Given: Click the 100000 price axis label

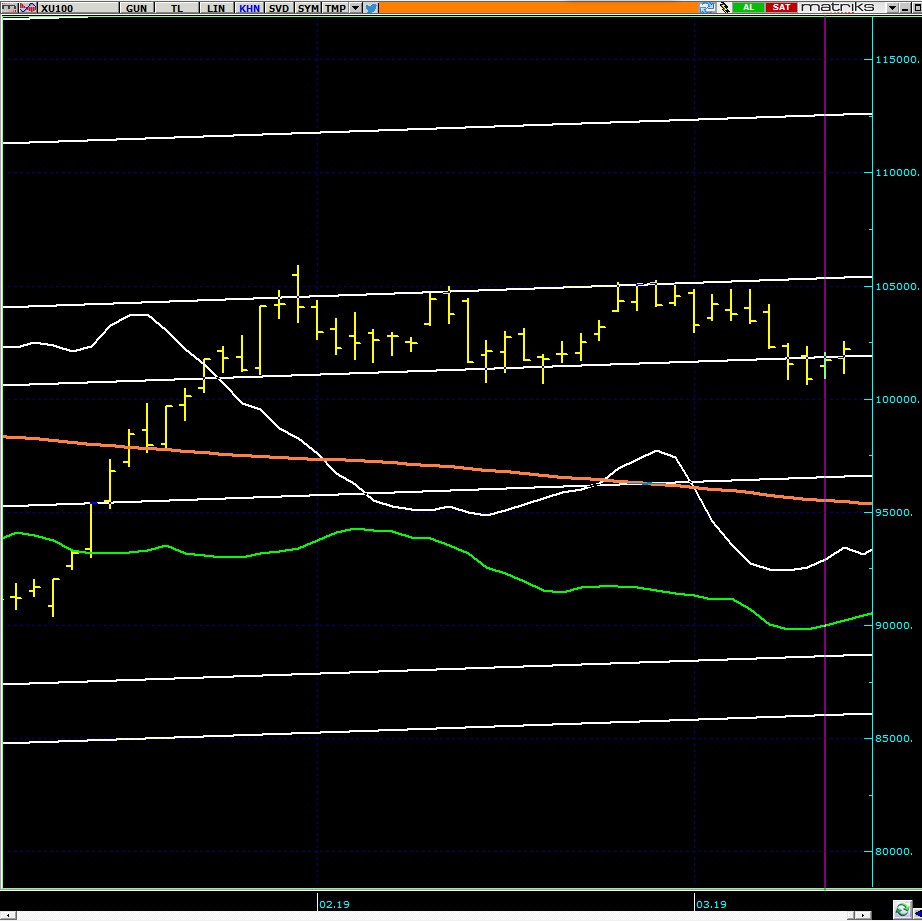Looking at the screenshot, I should point(898,399).
